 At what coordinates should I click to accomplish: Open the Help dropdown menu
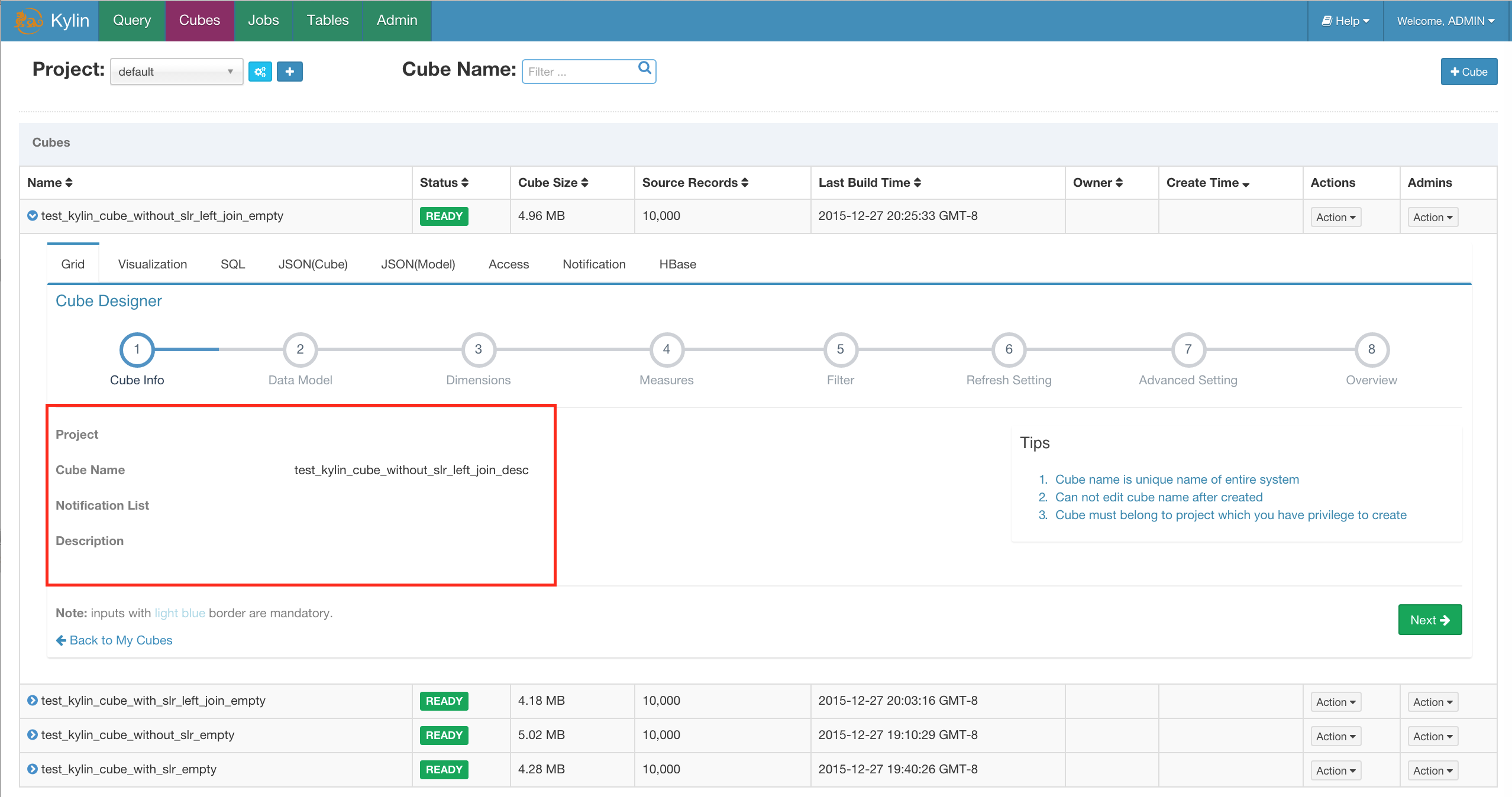click(1345, 21)
